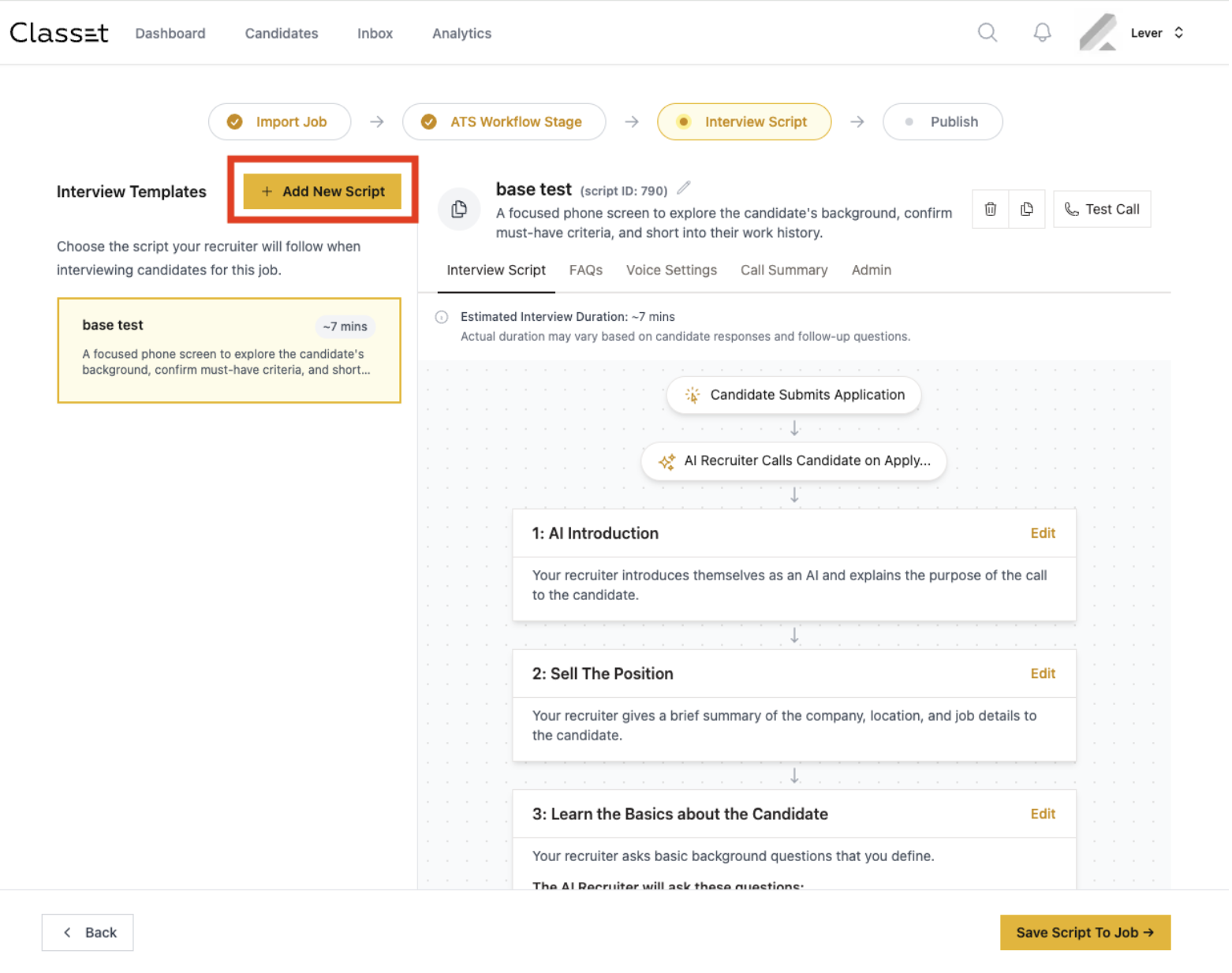Screen dimensions: 1232x973
Task: Switch to the Voice Settings tab
Action: (x=674, y=271)
